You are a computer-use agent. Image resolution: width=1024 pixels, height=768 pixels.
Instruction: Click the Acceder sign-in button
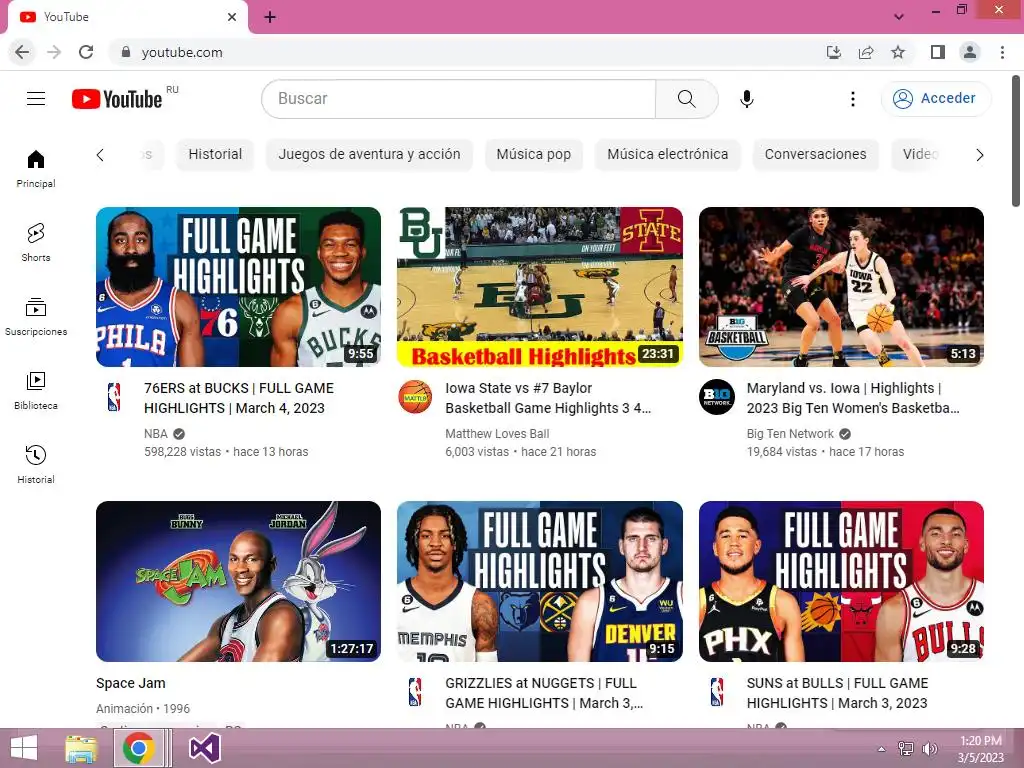click(x=936, y=99)
